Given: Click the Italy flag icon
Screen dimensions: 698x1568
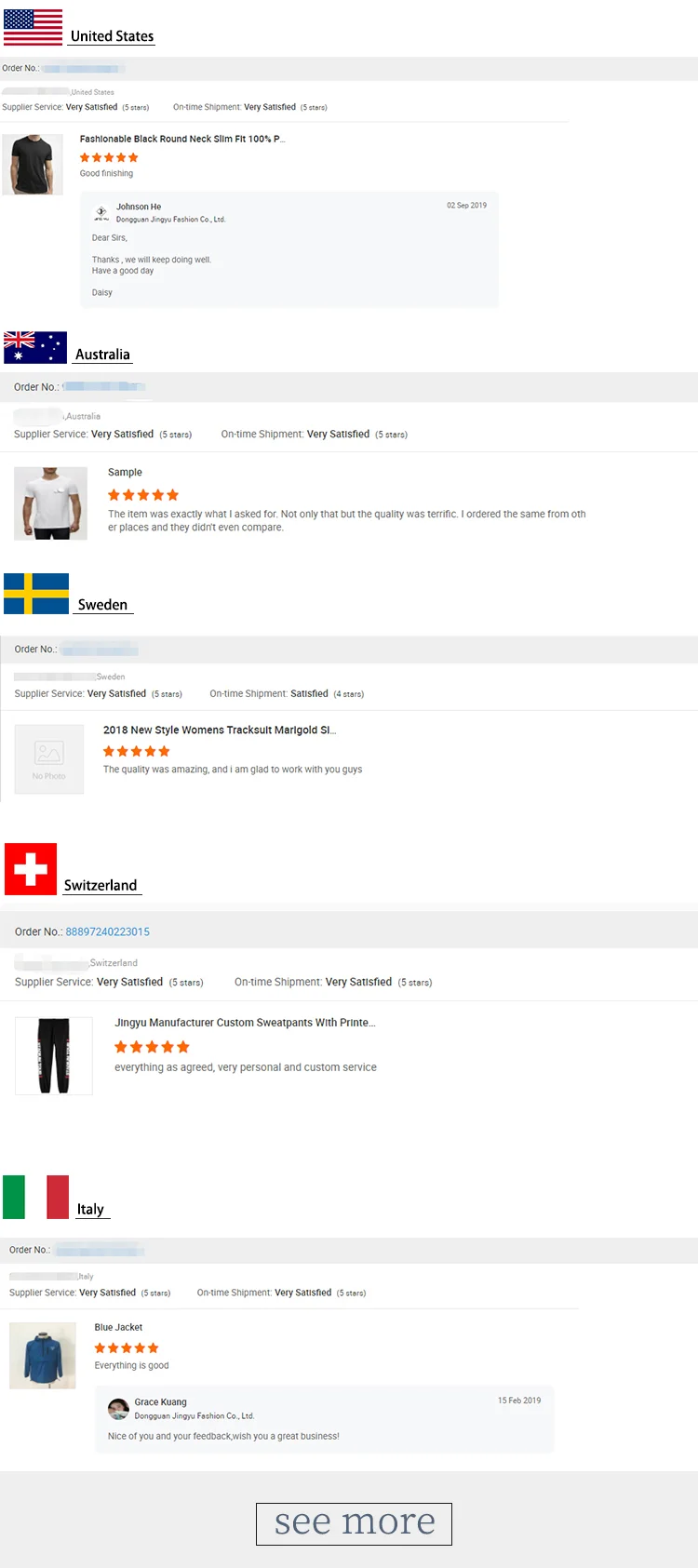Looking at the screenshot, I should [35, 1197].
